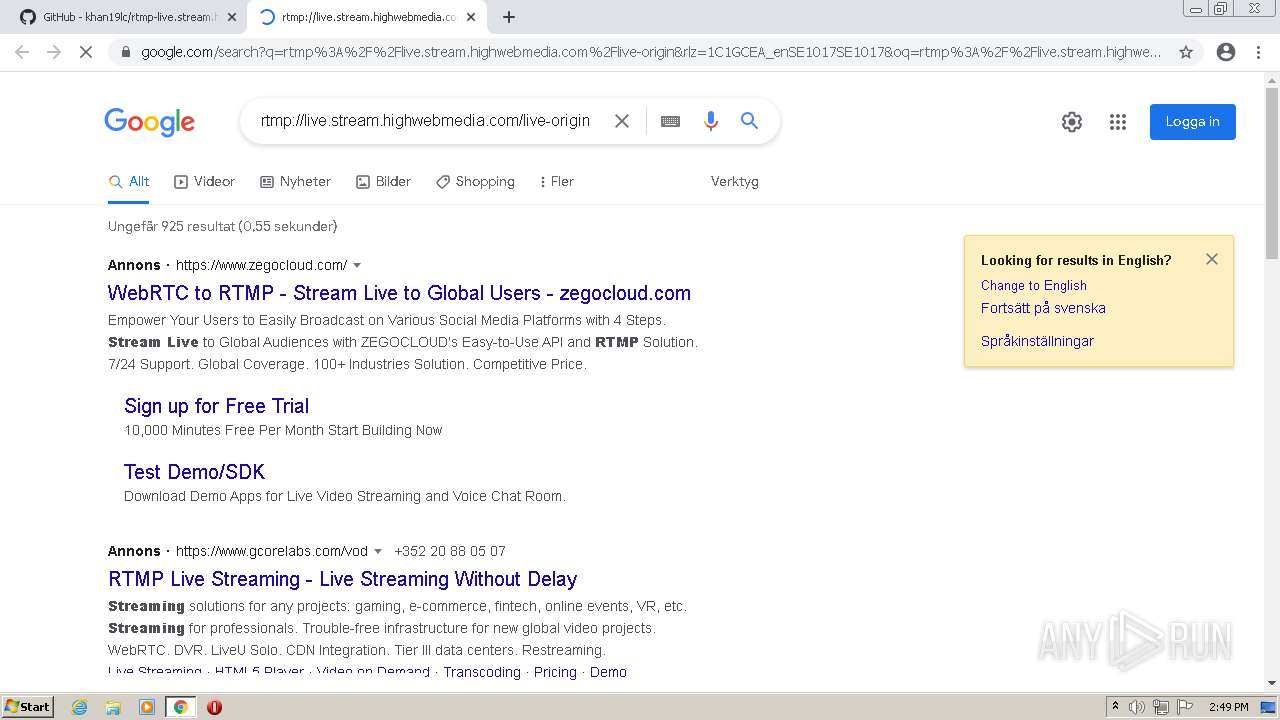Go back to previous page
The width and height of the screenshot is (1280, 720).
(22, 52)
